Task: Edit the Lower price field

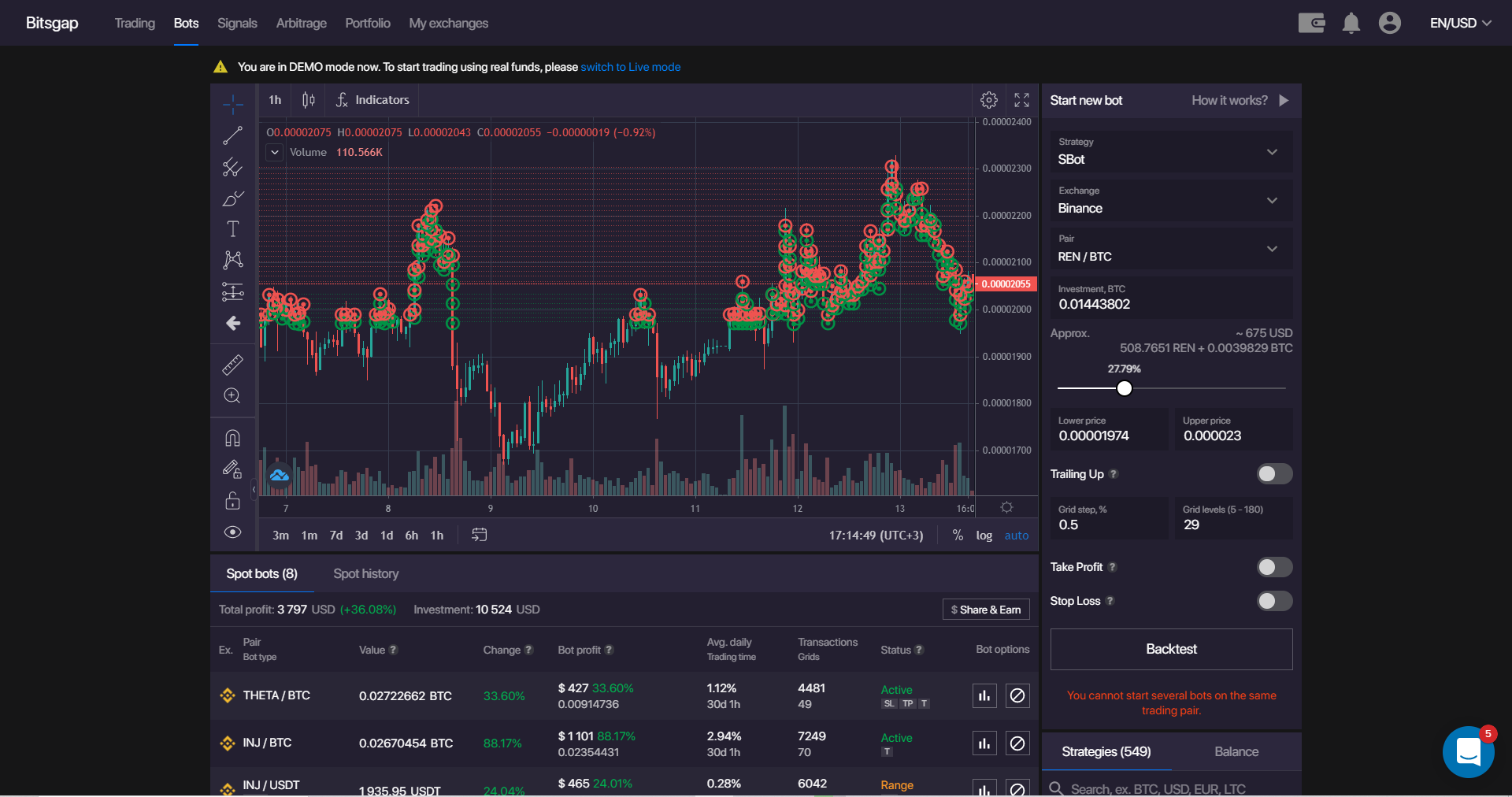Action: tap(1110, 429)
